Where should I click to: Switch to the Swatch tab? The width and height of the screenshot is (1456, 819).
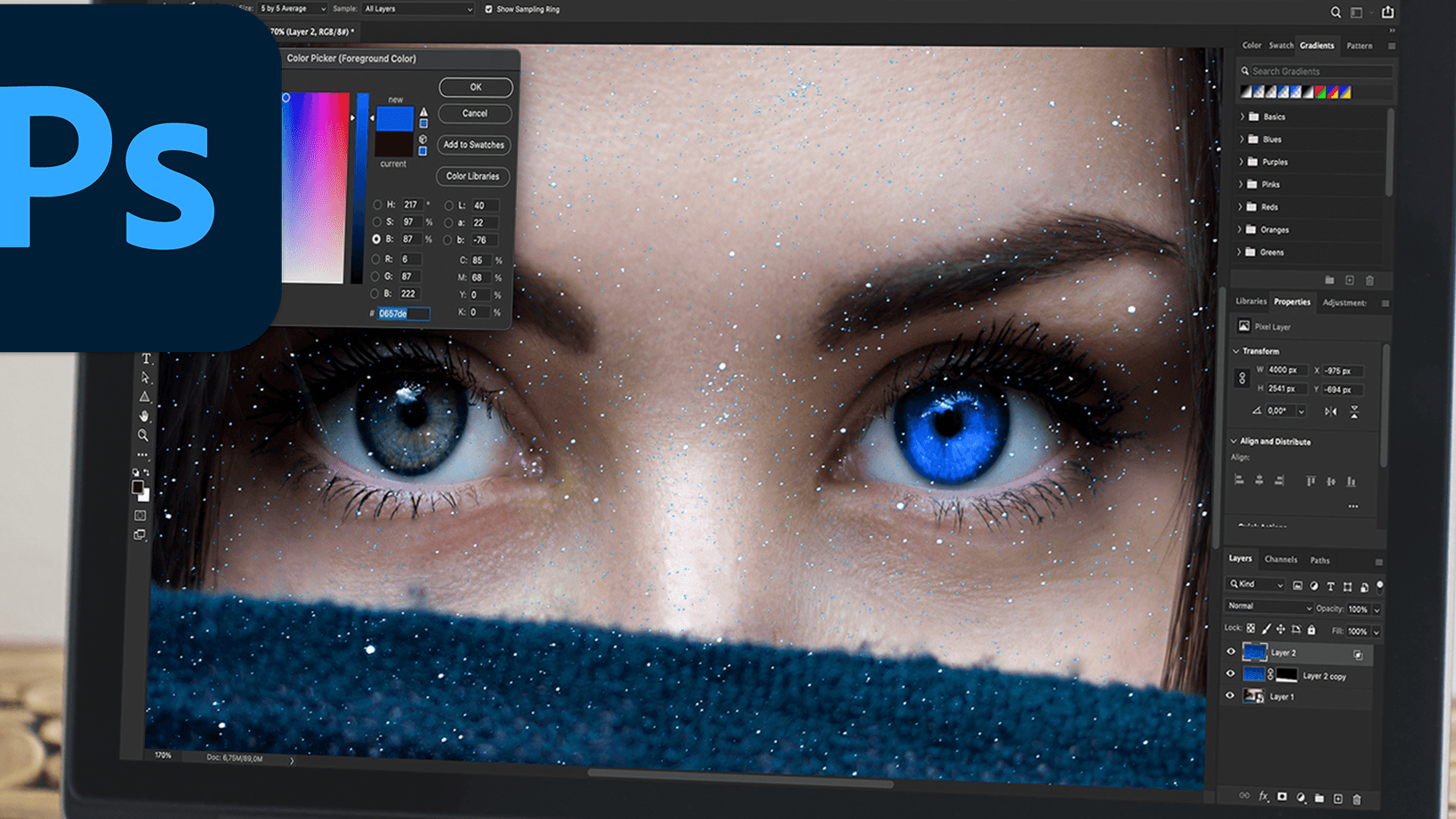click(1282, 45)
